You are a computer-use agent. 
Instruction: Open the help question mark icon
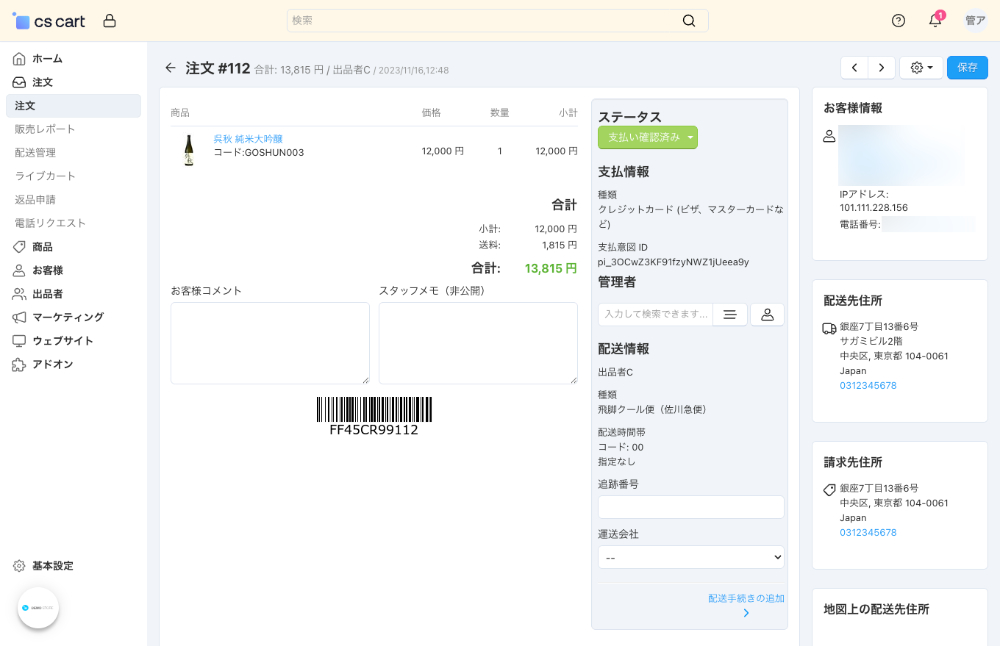(x=898, y=21)
